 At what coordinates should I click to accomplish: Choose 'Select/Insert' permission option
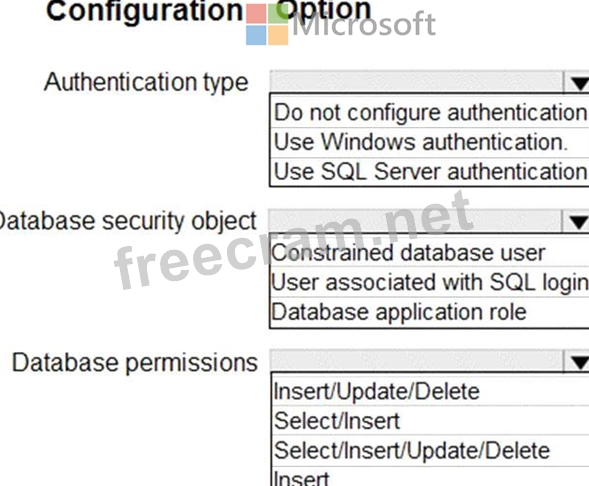tap(430, 421)
